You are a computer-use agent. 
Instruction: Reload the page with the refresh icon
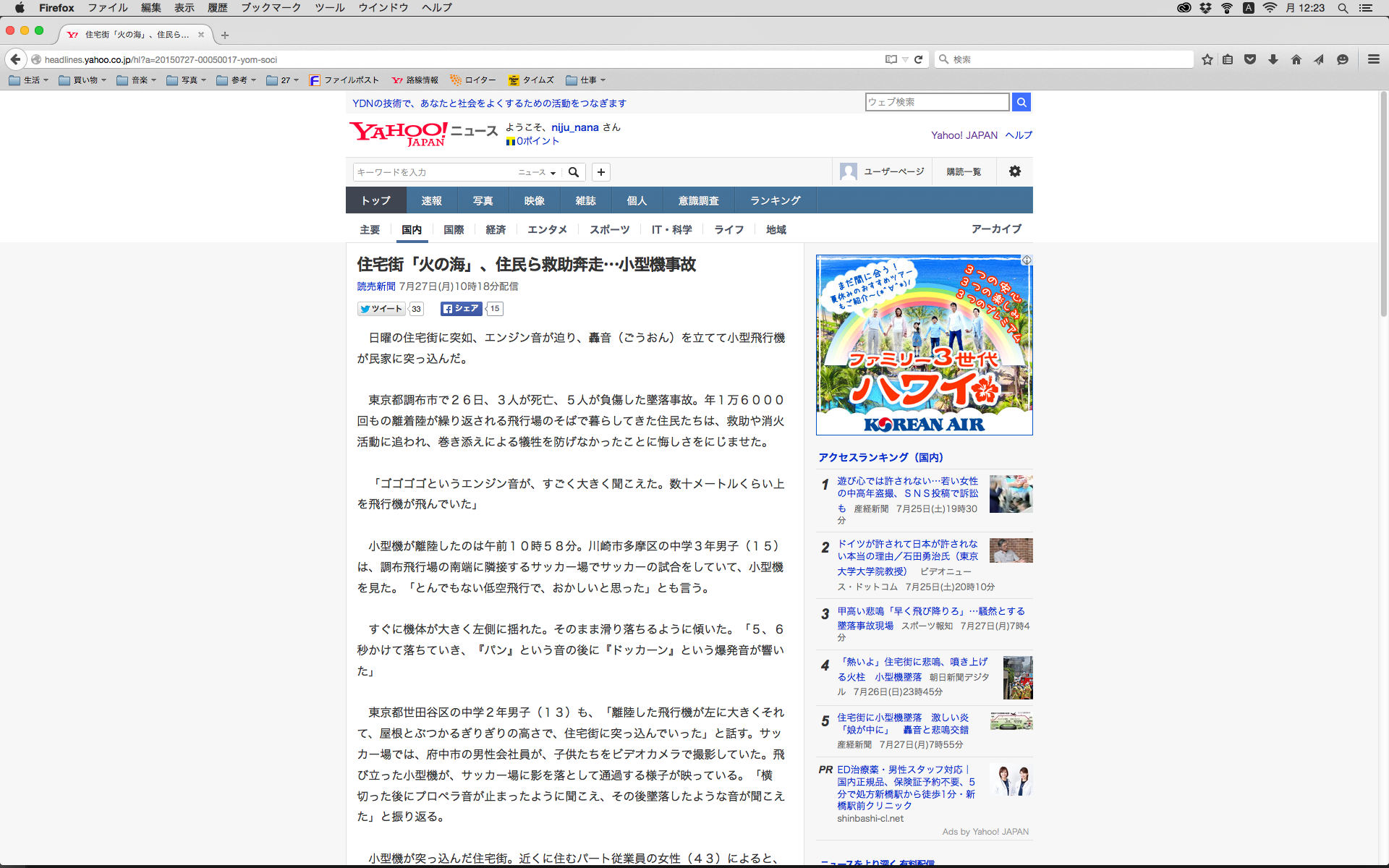click(x=918, y=59)
